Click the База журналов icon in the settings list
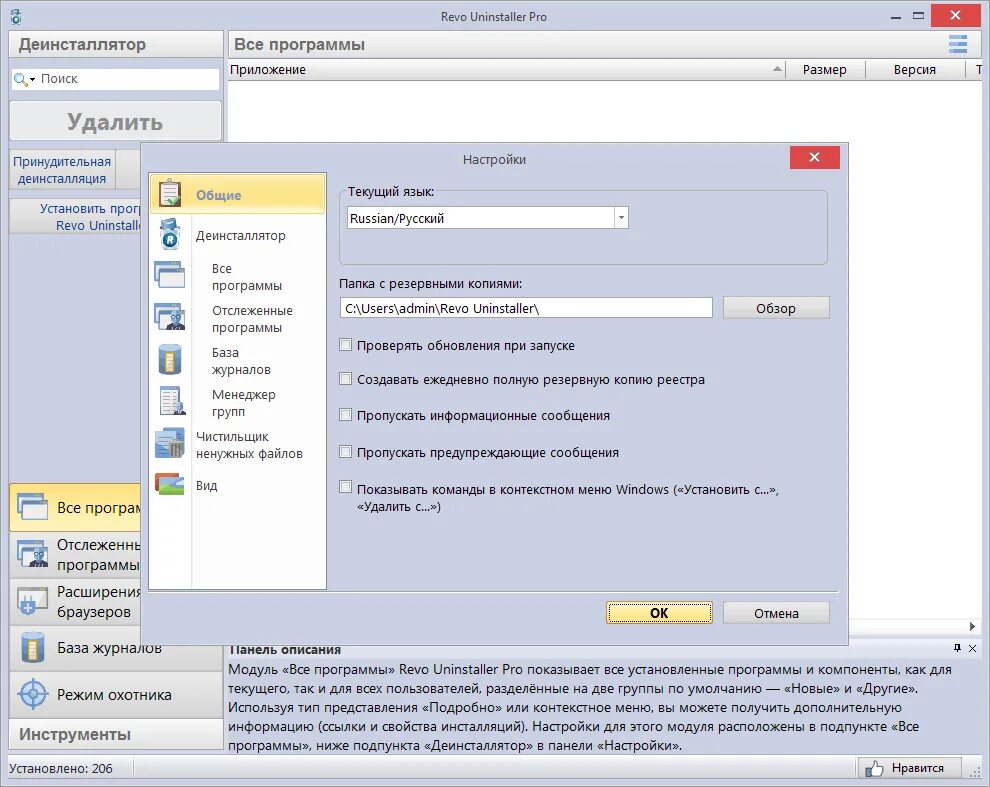990x787 pixels. coord(170,359)
